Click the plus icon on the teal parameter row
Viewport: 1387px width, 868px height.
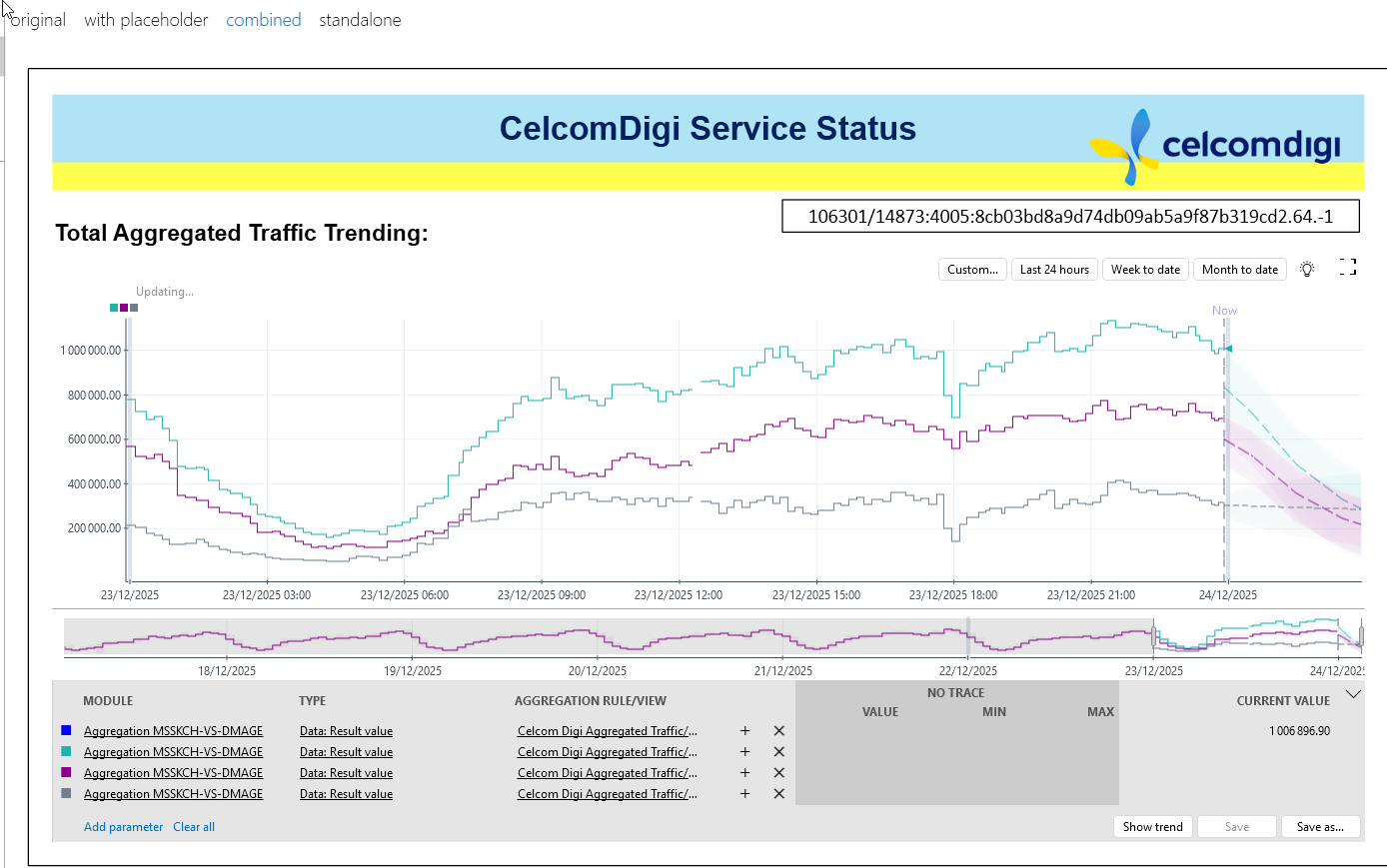pyautogui.click(x=744, y=752)
